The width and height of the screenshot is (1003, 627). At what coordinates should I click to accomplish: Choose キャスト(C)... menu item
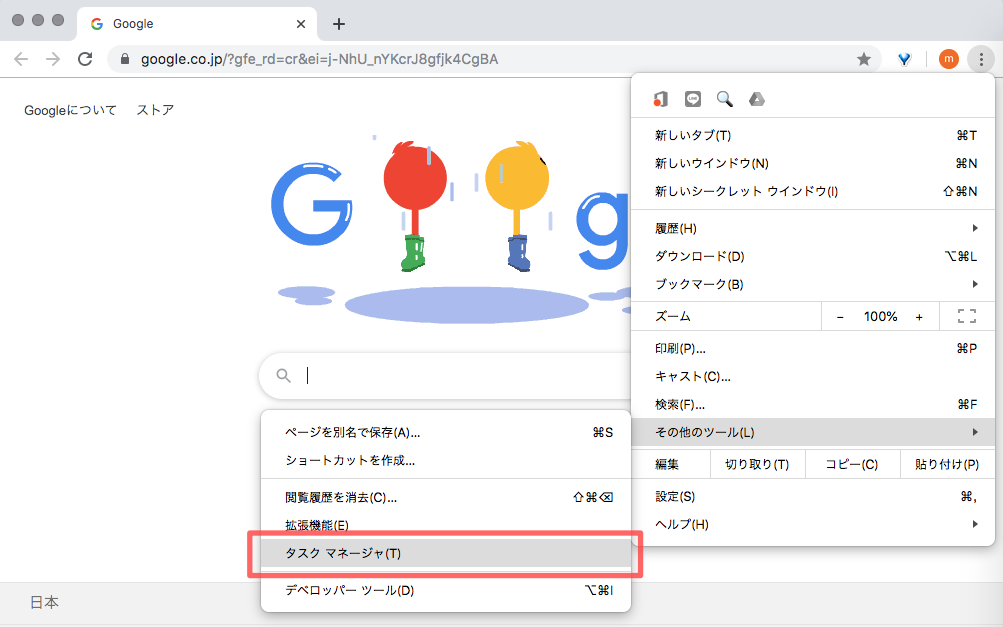tap(813, 377)
